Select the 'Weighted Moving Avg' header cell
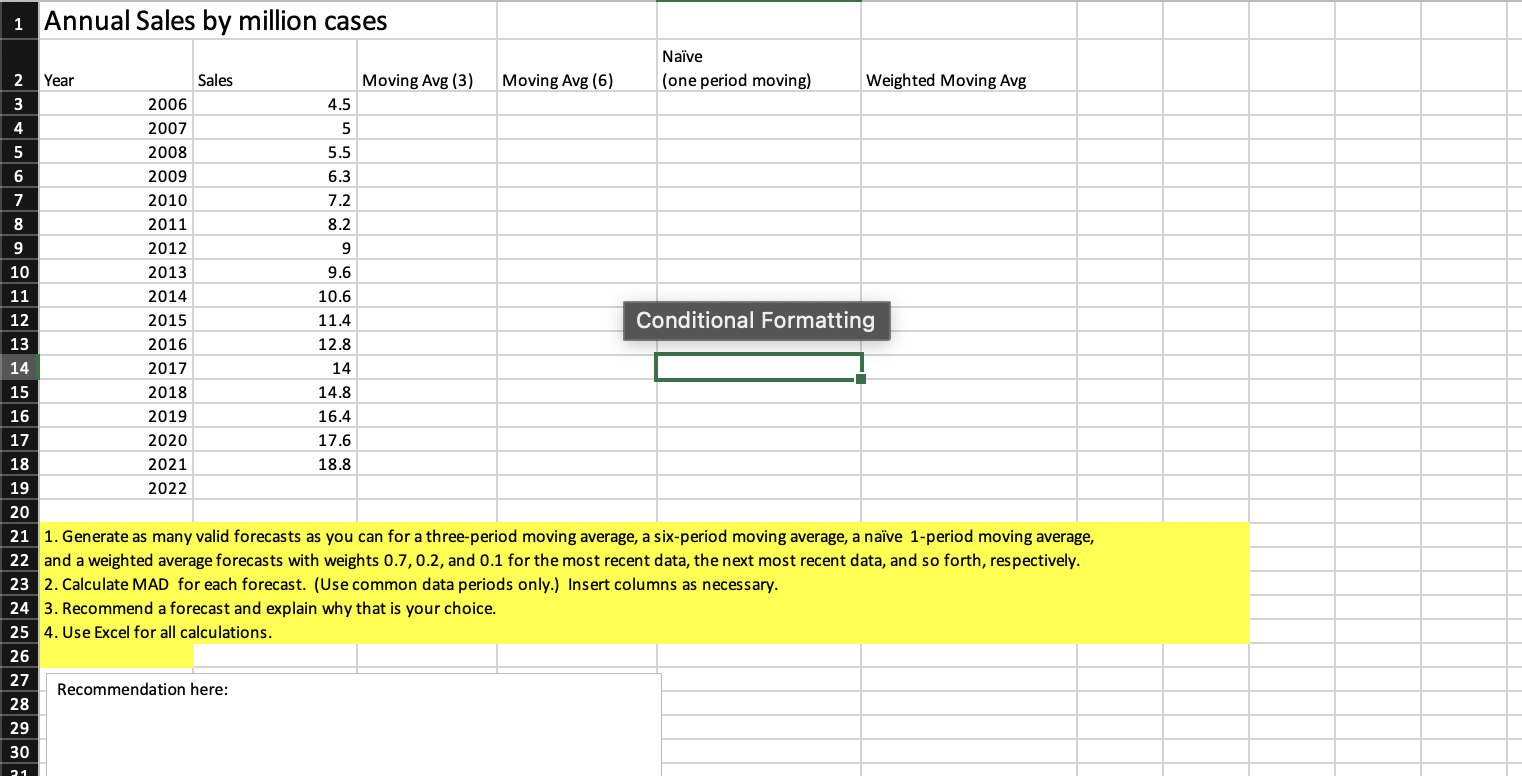Screen dimensions: 1522x776 [x=968, y=67]
